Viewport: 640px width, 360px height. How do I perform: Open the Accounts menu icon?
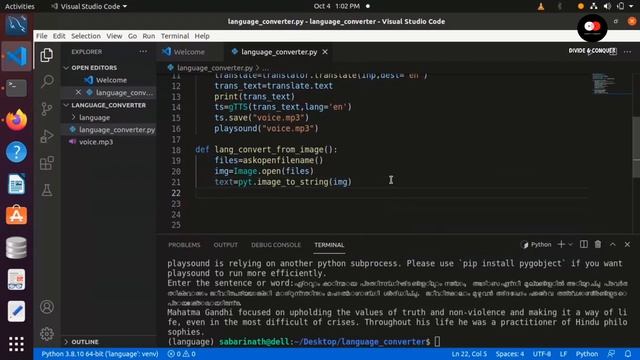point(47,307)
